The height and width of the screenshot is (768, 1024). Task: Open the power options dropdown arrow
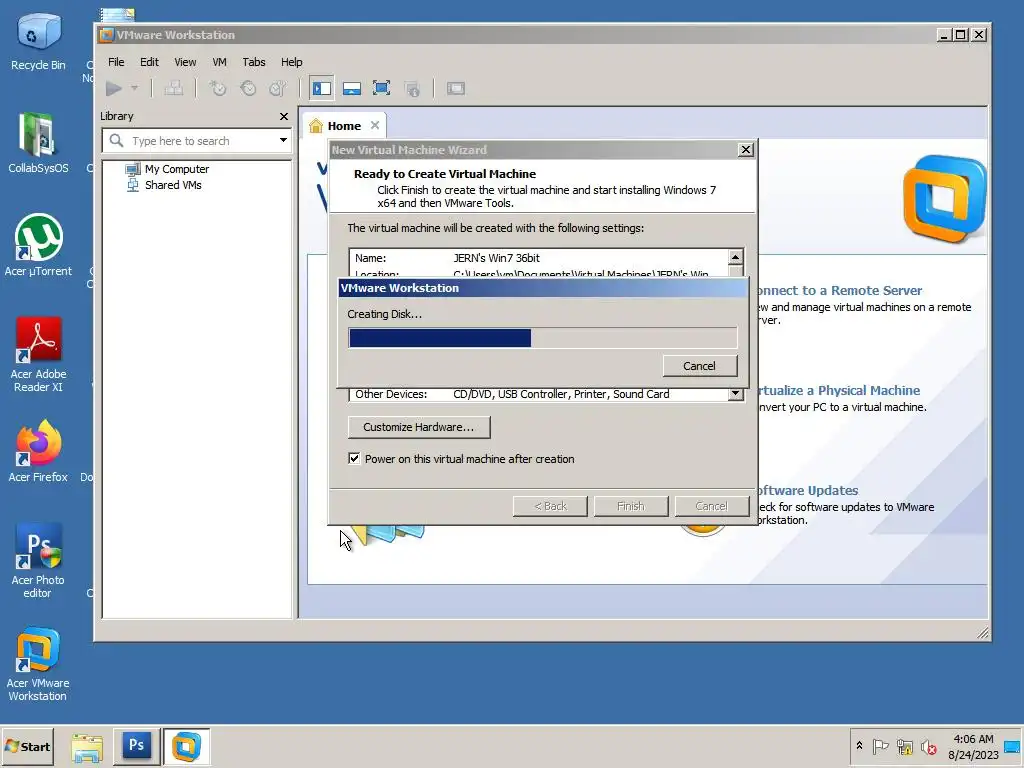(x=135, y=88)
